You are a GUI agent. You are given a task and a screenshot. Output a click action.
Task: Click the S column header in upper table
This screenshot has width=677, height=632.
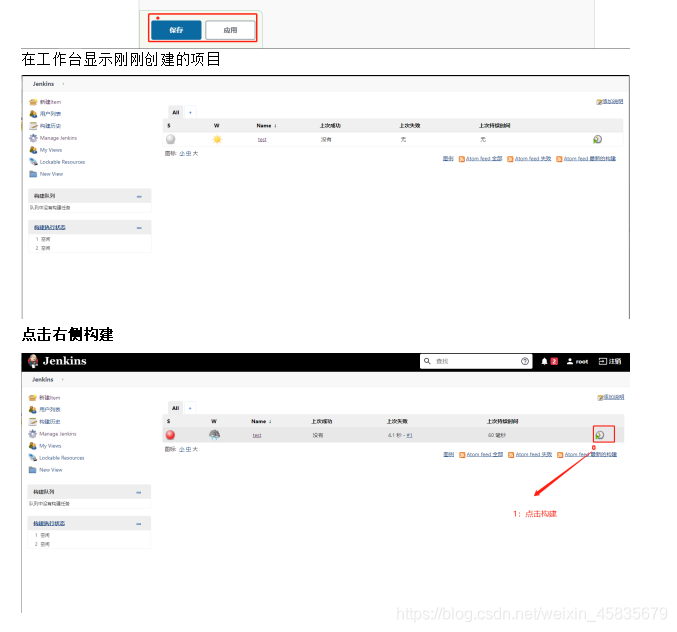pos(169,126)
